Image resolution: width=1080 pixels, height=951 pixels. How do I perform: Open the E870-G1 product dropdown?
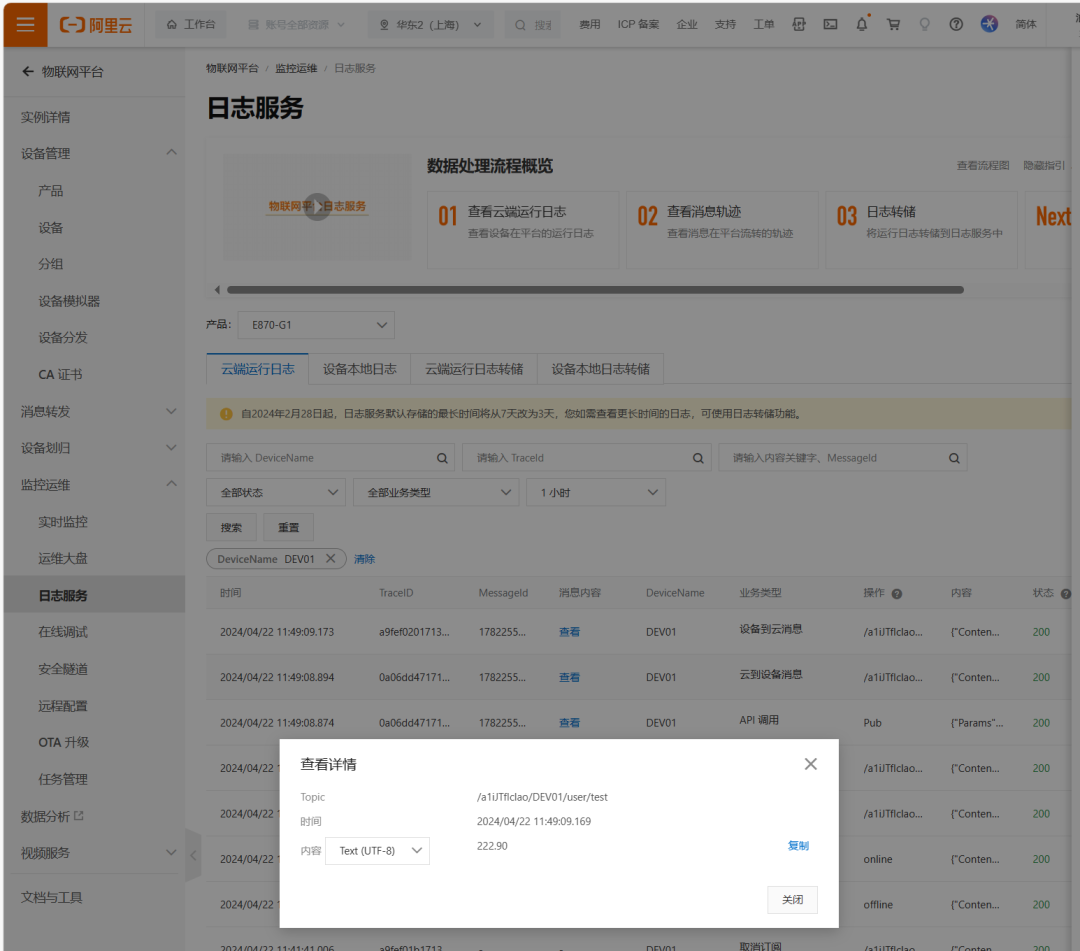click(316, 324)
